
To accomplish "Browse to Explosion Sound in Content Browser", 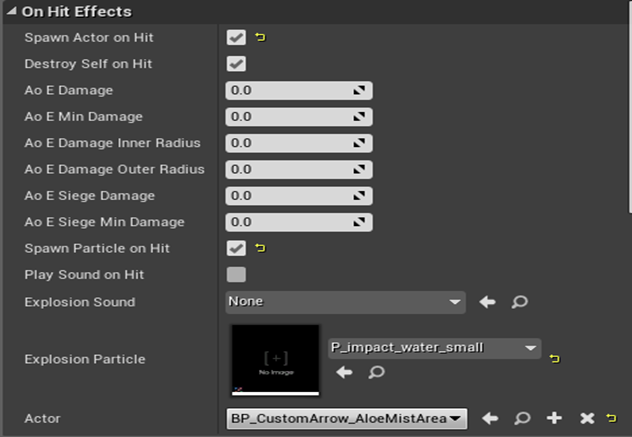I will [x=519, y=301].
